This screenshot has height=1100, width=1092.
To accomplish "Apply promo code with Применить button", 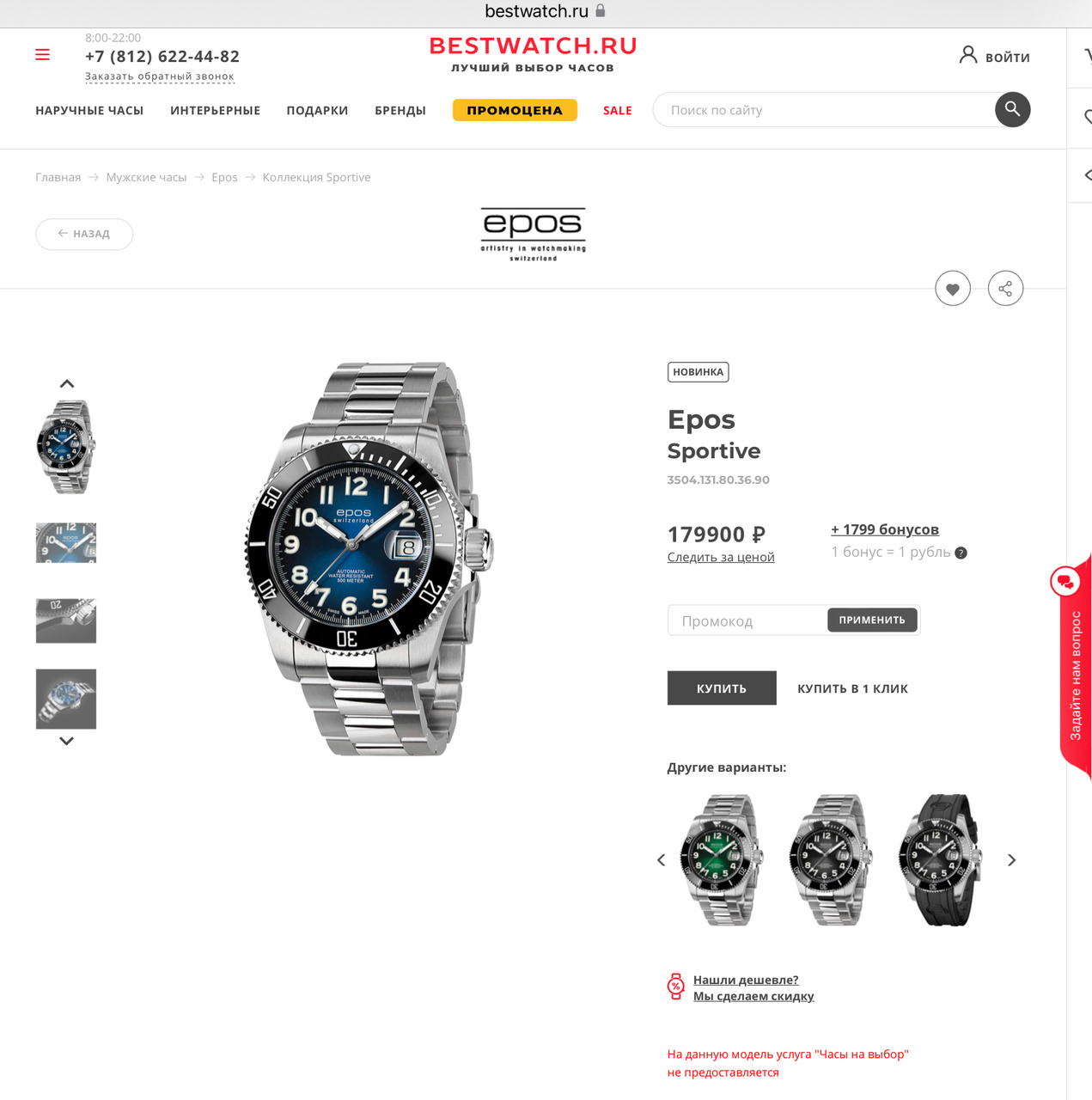I will (872, 620).
